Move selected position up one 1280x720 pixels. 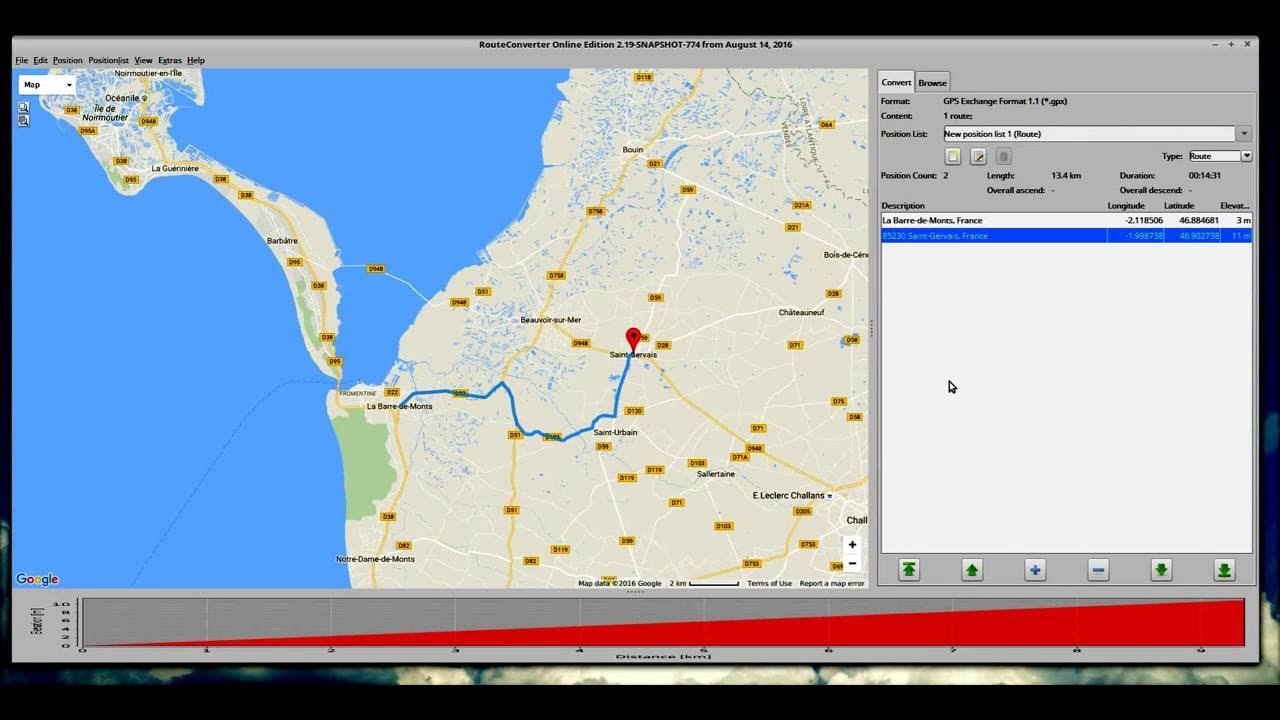coord(972,570)
